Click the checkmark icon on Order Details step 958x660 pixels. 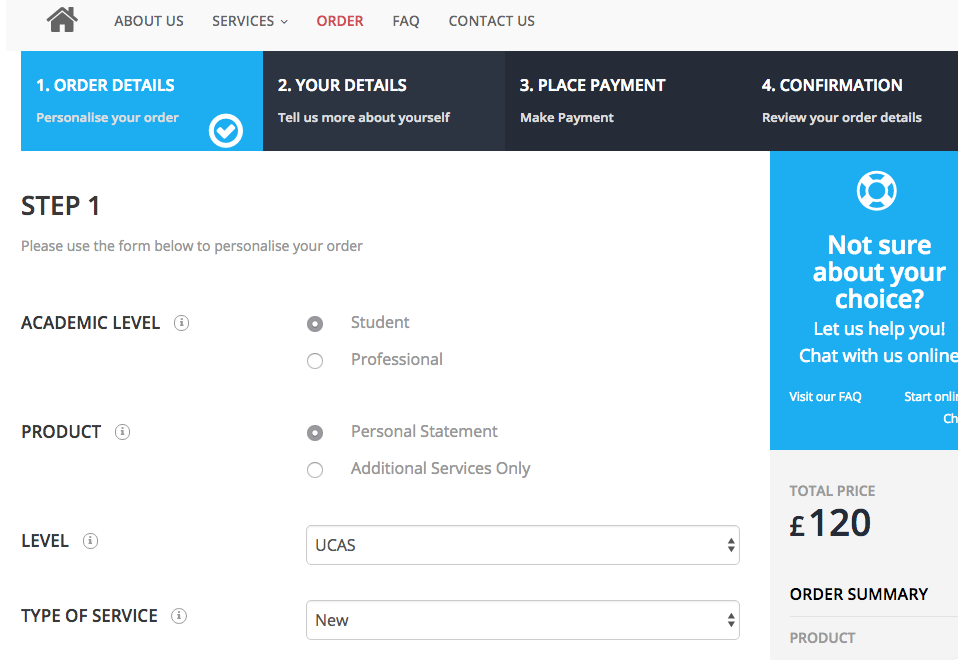(x=226, y=130)
